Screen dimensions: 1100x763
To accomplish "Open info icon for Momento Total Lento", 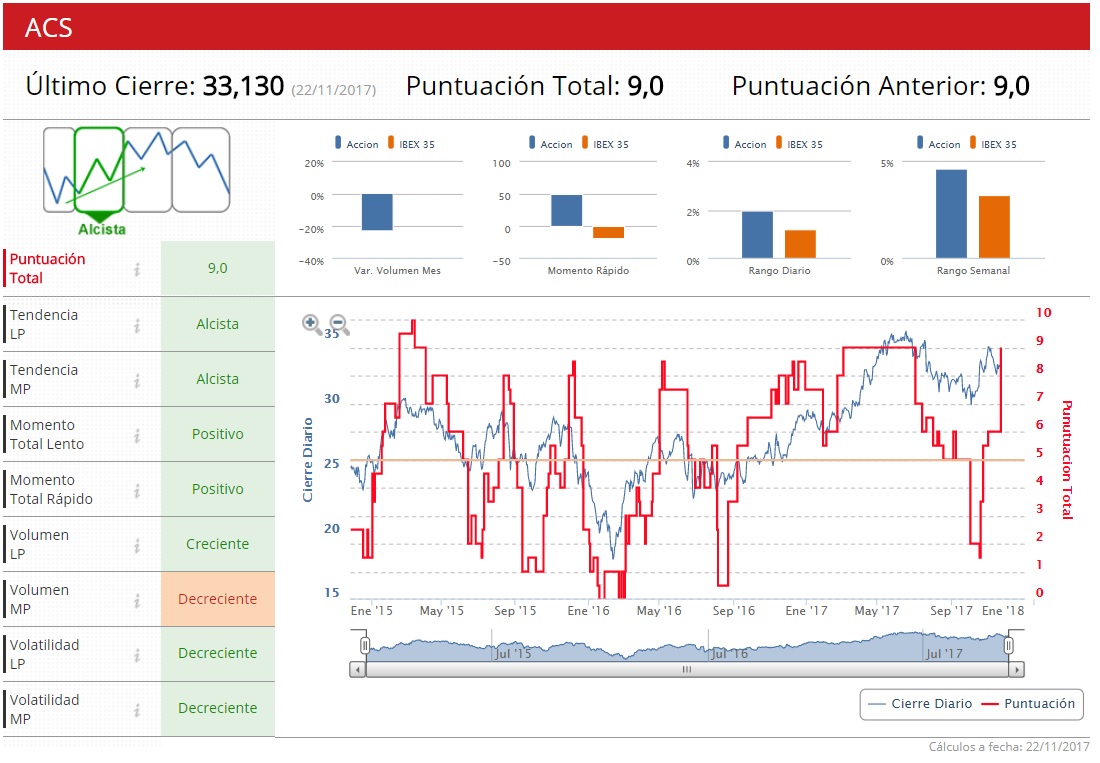I will point(138,435).
